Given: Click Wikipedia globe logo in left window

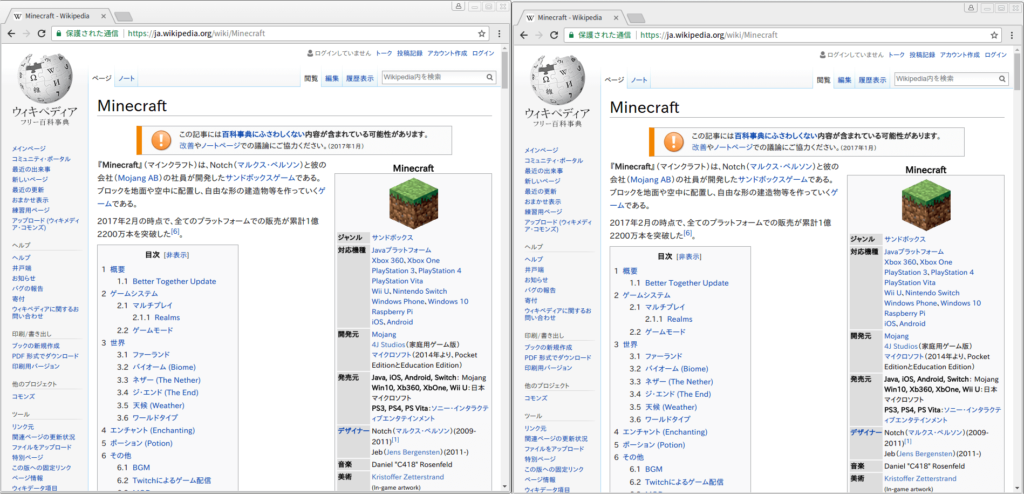Looking at the screenshot, I should tap(44, 77).
